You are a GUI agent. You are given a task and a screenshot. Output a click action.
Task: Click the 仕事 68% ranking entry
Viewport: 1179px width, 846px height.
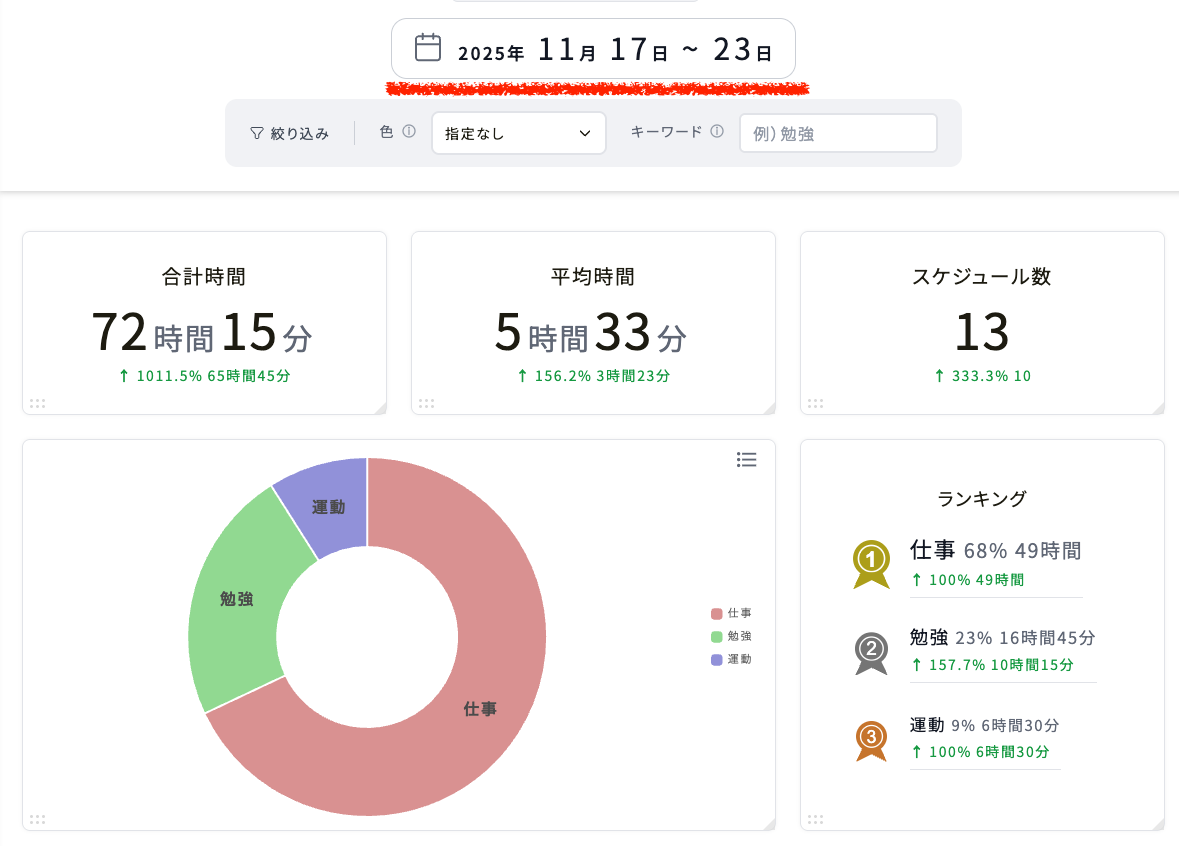pos(996,564)
